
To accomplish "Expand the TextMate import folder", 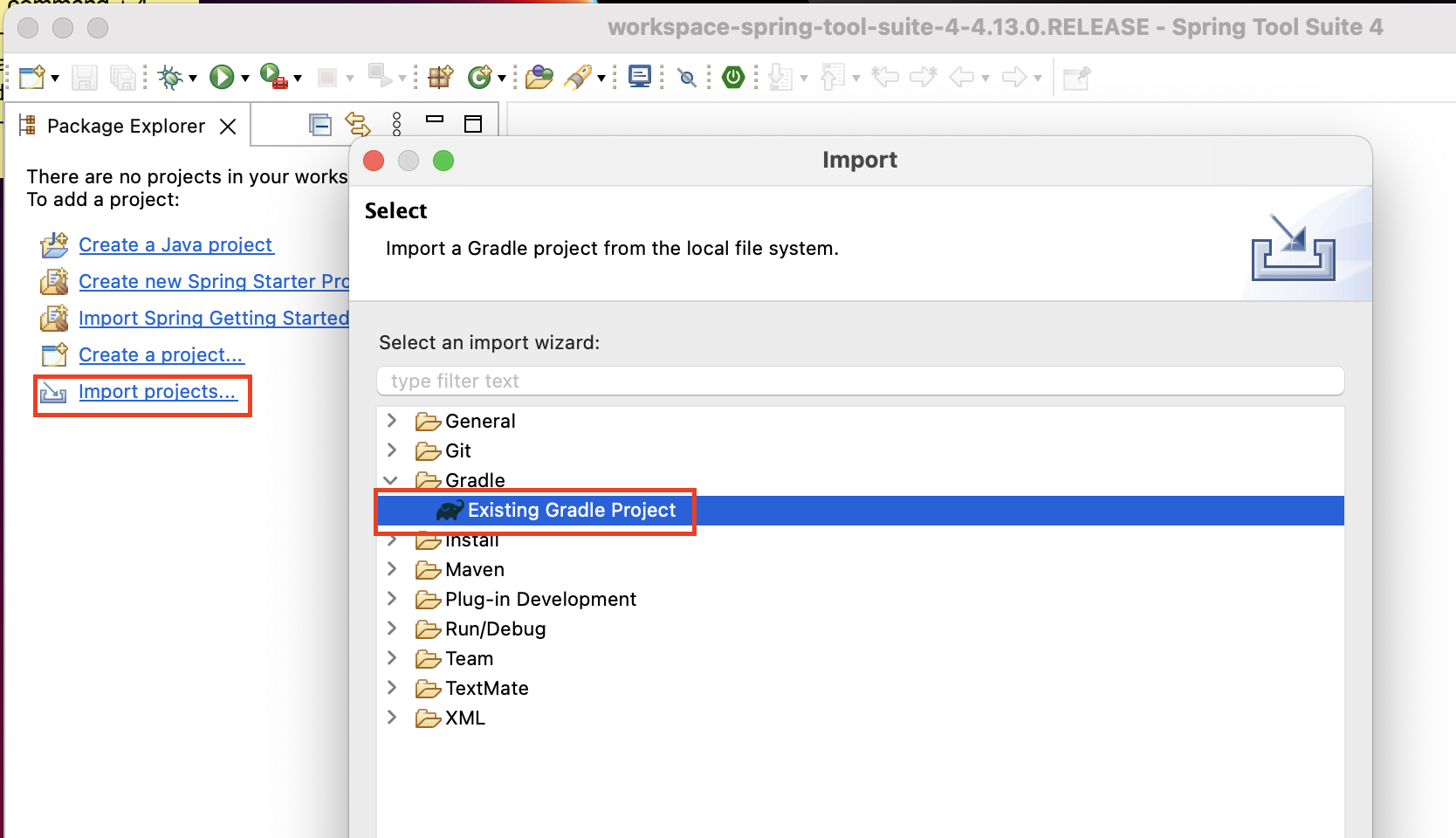I will coord(392,688).
